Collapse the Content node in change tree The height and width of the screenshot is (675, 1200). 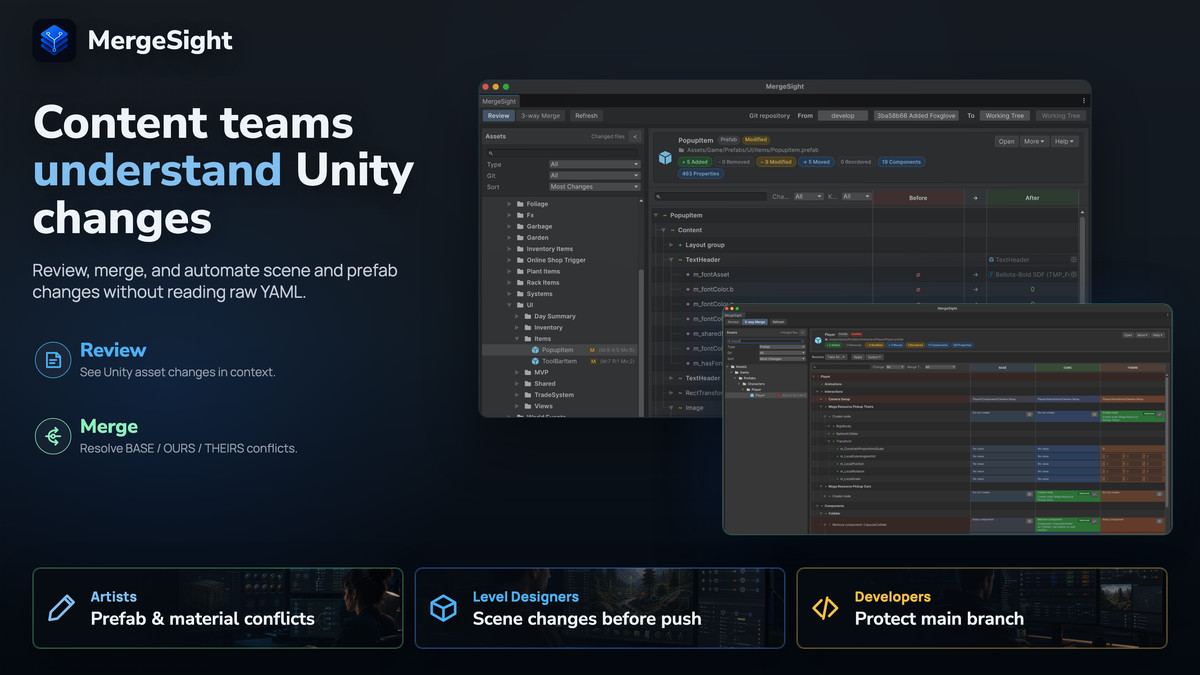point(663,230)
